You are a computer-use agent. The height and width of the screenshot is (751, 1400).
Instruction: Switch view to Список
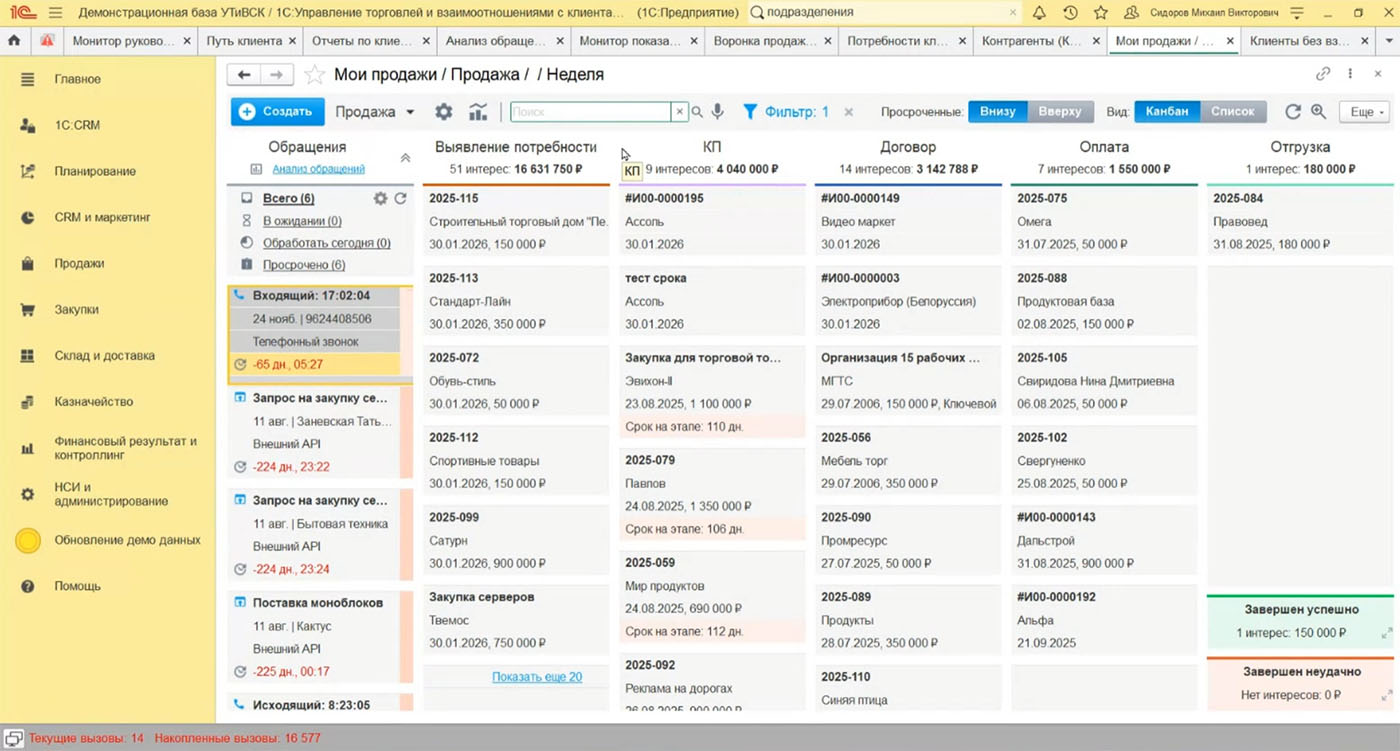pyautogui.click(x=1233, y=112)
